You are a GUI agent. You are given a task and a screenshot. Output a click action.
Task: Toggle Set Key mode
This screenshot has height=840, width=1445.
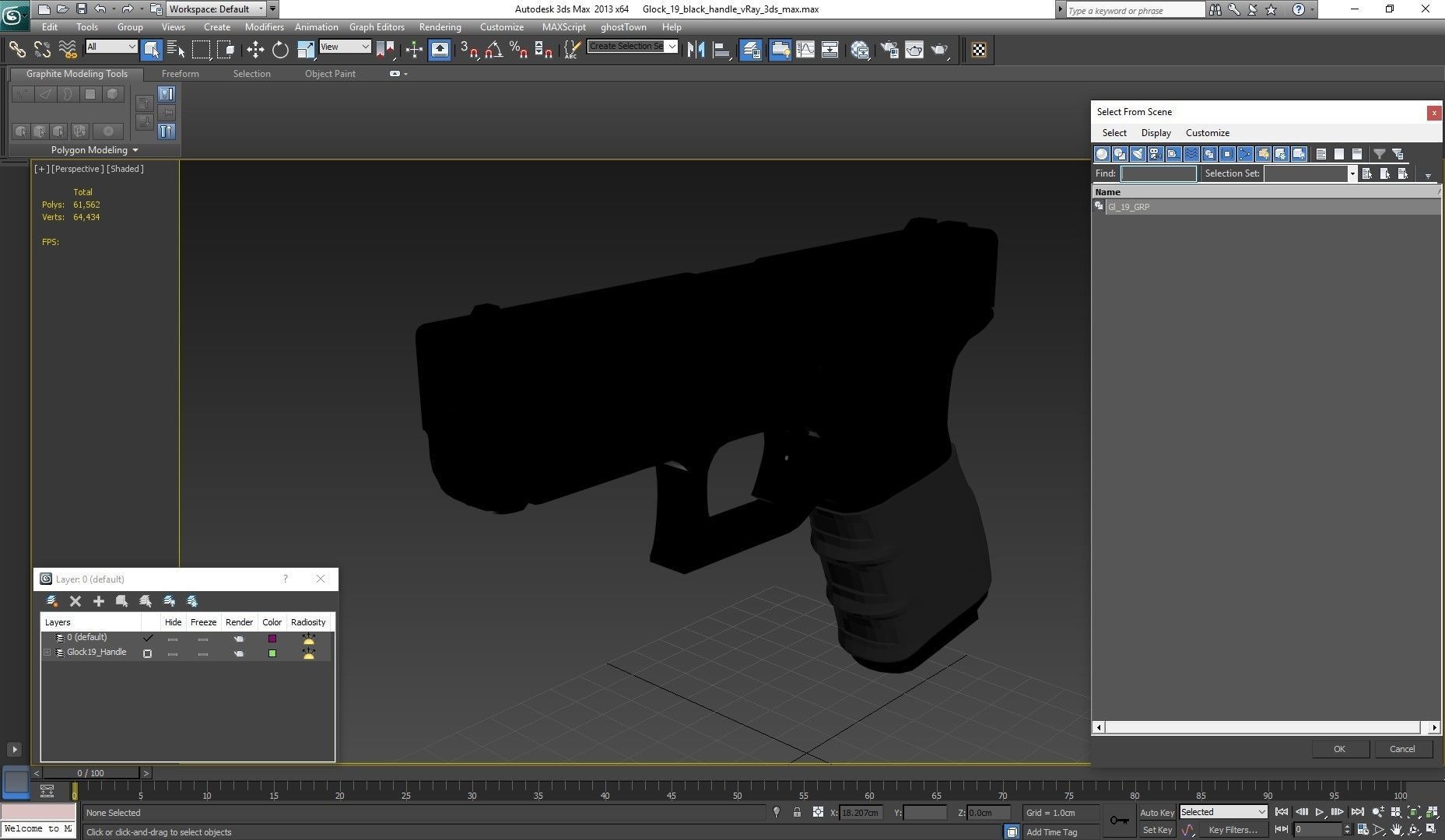pos(1156,830)
